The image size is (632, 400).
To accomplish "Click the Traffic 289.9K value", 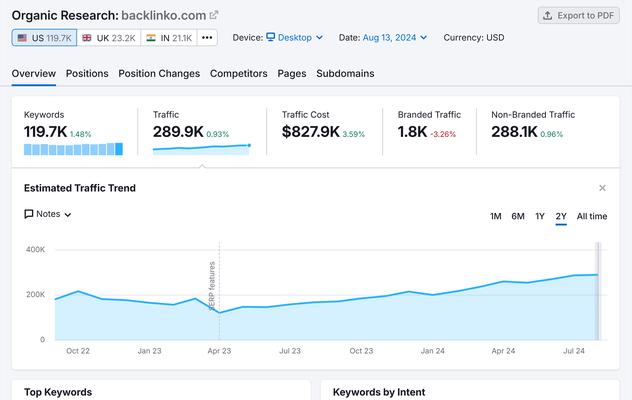I will click(178, 132).
